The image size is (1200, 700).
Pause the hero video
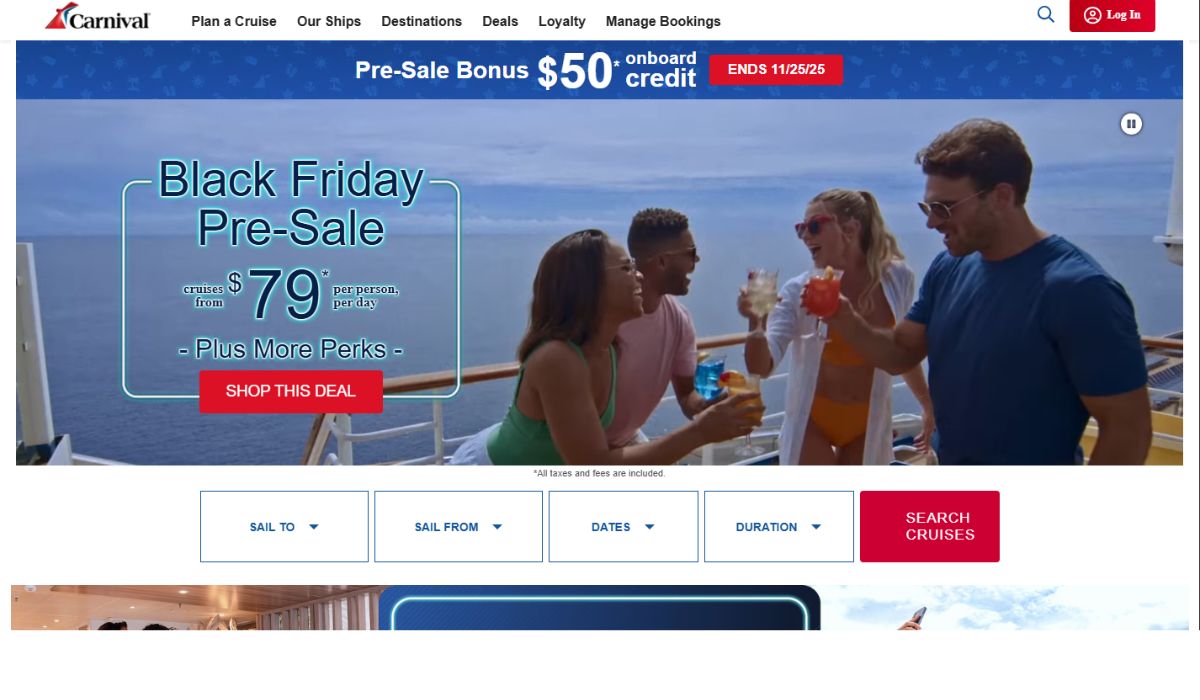point(1131,124)
